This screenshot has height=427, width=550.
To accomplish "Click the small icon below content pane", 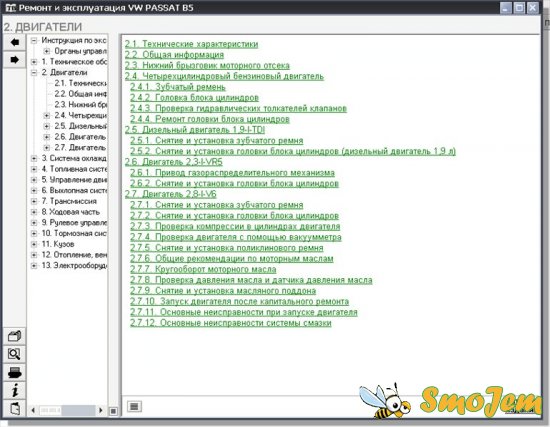I will coord(134,406).
